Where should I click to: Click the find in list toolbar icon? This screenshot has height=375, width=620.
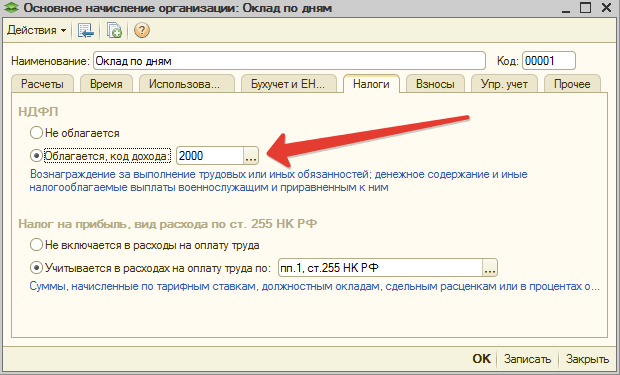click(x=85, y=30)
